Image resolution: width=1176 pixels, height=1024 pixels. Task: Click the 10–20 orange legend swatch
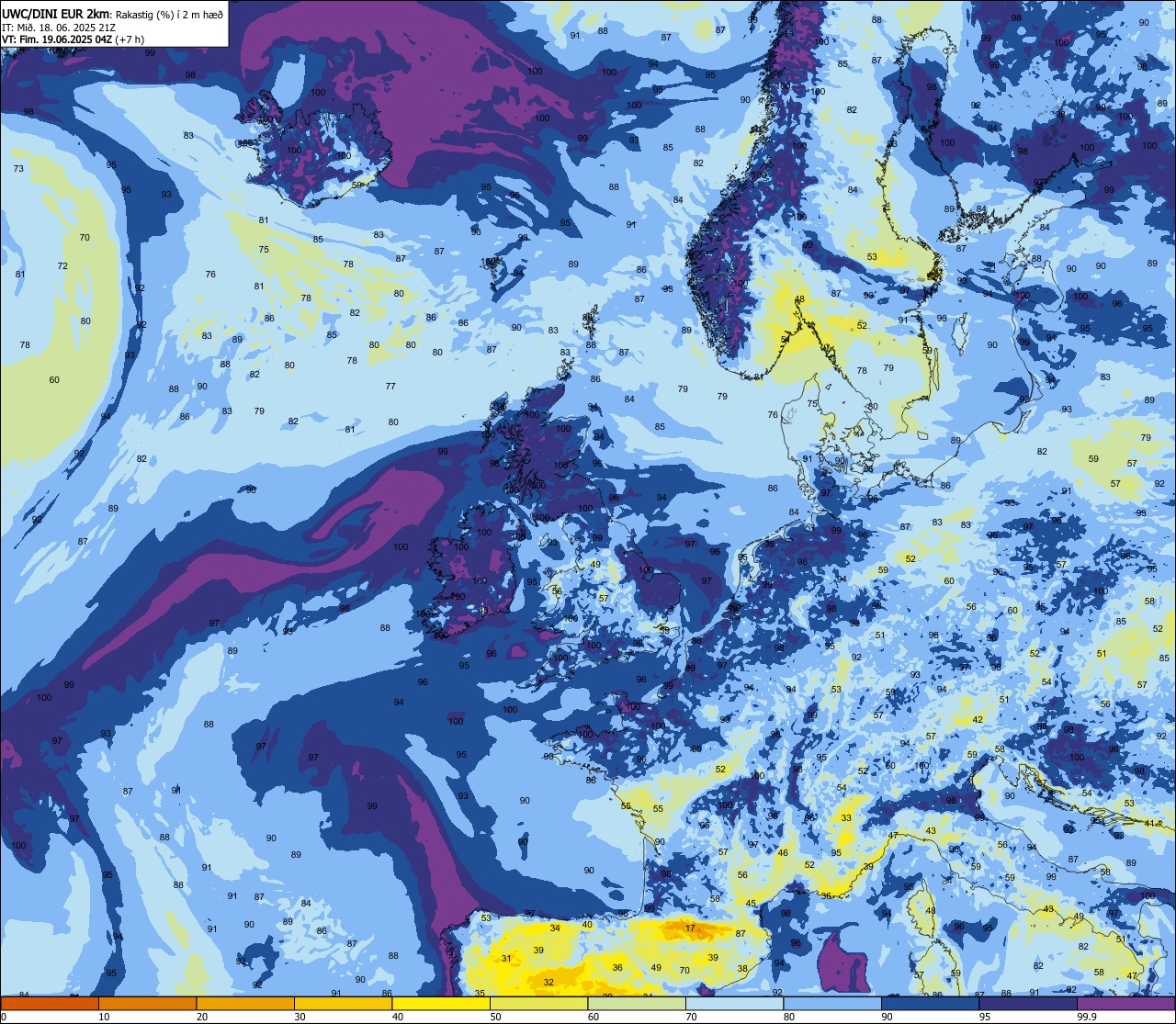click(x=147, y=1003)
